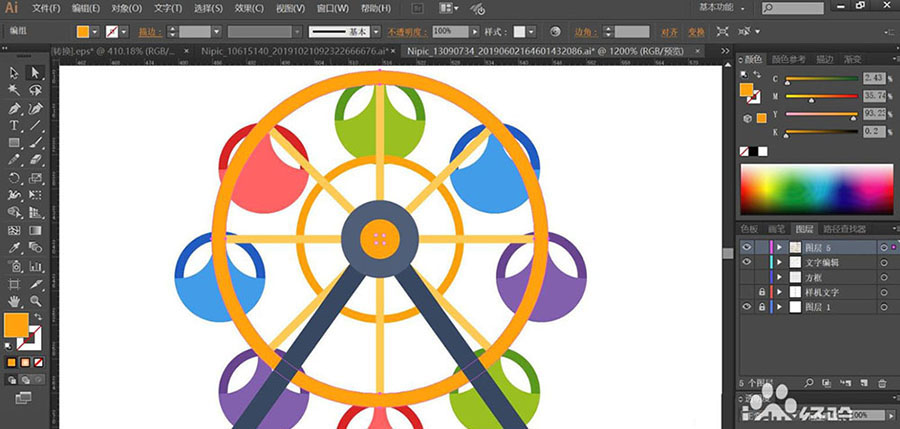Image resolution: width=900 pixels, height=429 pixels.
Task: Click the create new layer icon
Action: 863,383
